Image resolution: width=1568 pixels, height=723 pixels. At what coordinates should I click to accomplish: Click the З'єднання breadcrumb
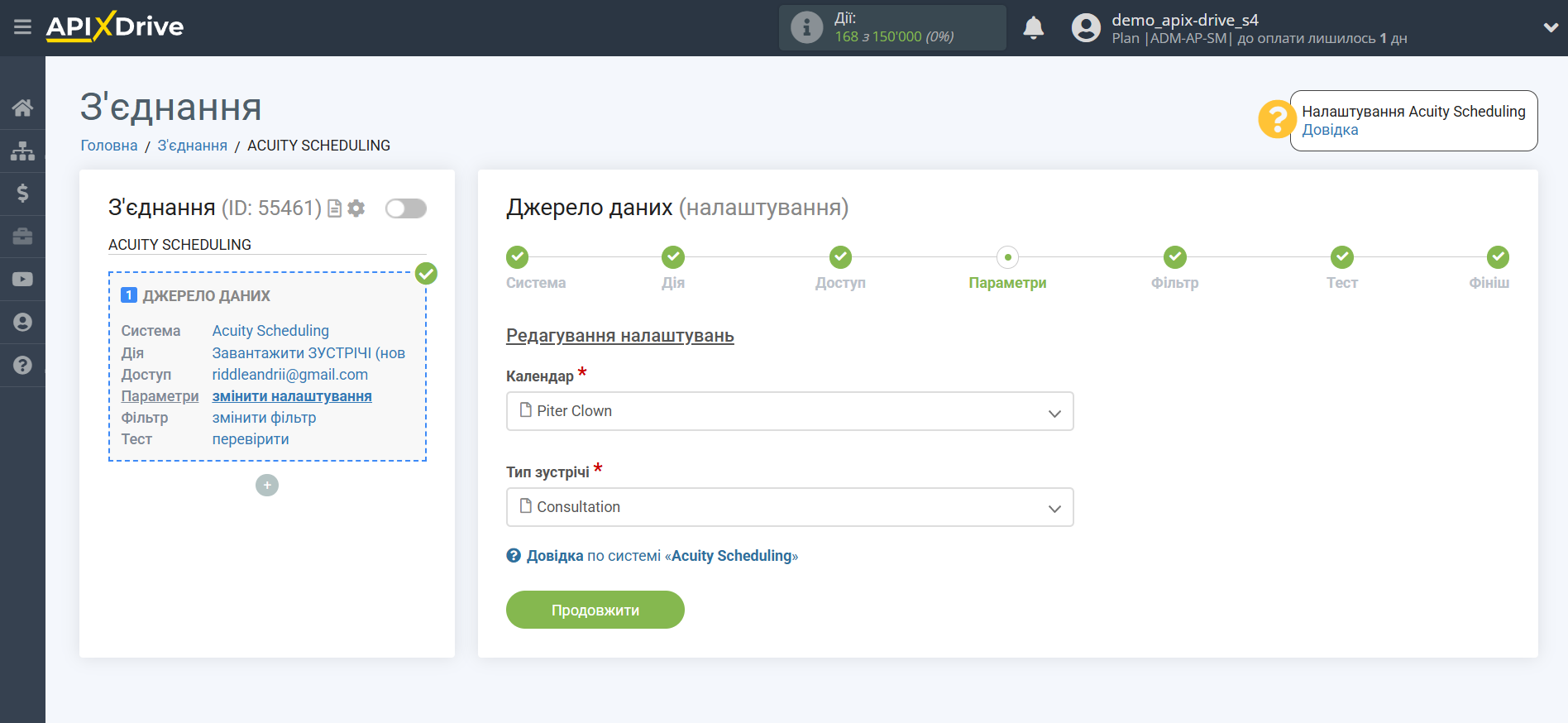click(193, 146)
